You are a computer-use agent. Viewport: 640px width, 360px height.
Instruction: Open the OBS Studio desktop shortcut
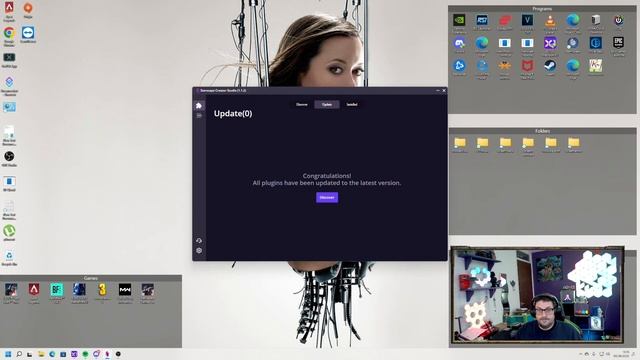(9, 158)
